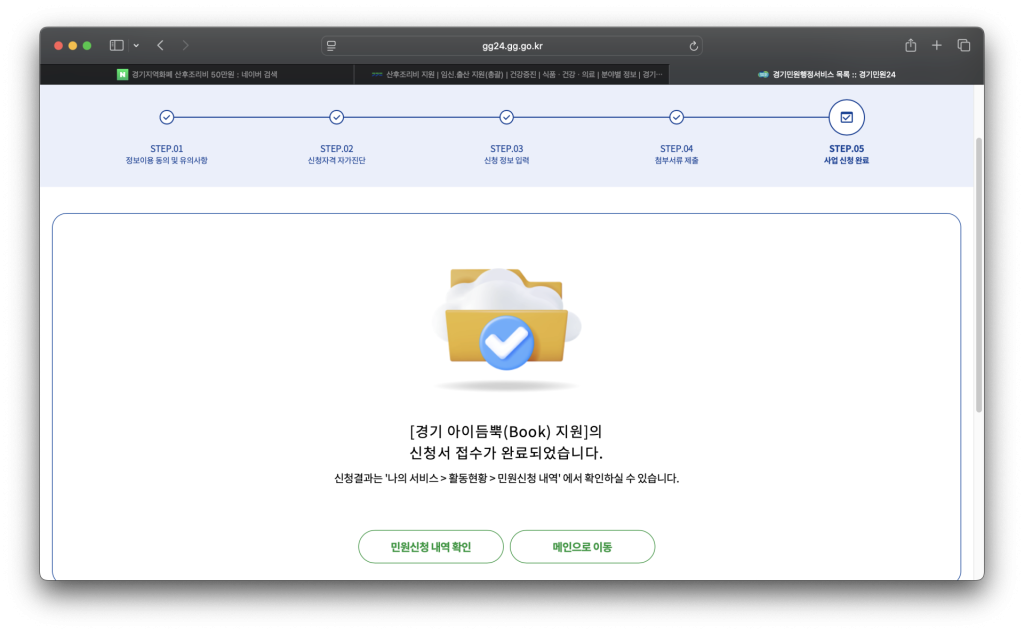
Task: Select the 경기민원24 tab
Action: (x=826, y=74)
